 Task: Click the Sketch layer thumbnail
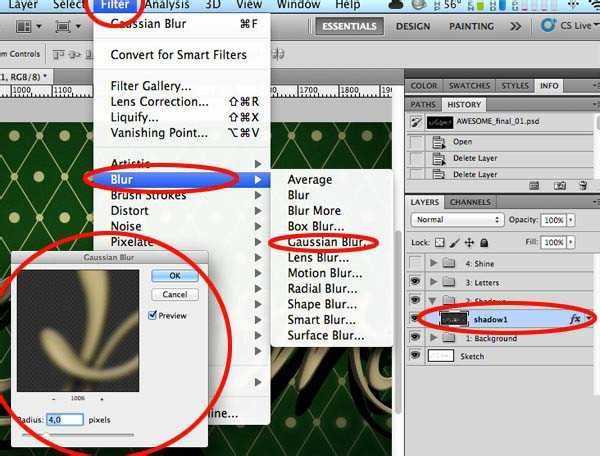[440, 356]
